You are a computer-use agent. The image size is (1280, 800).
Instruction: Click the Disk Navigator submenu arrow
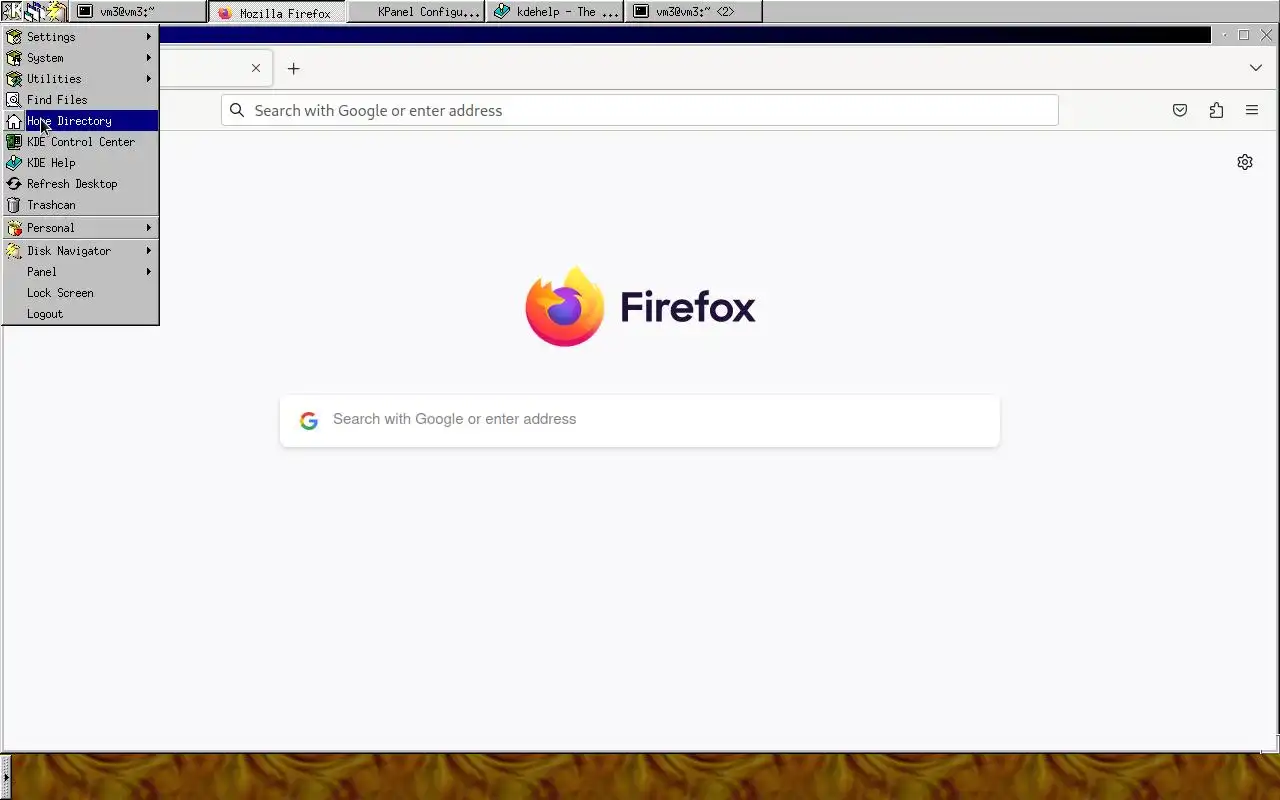[x=149, y=251]
